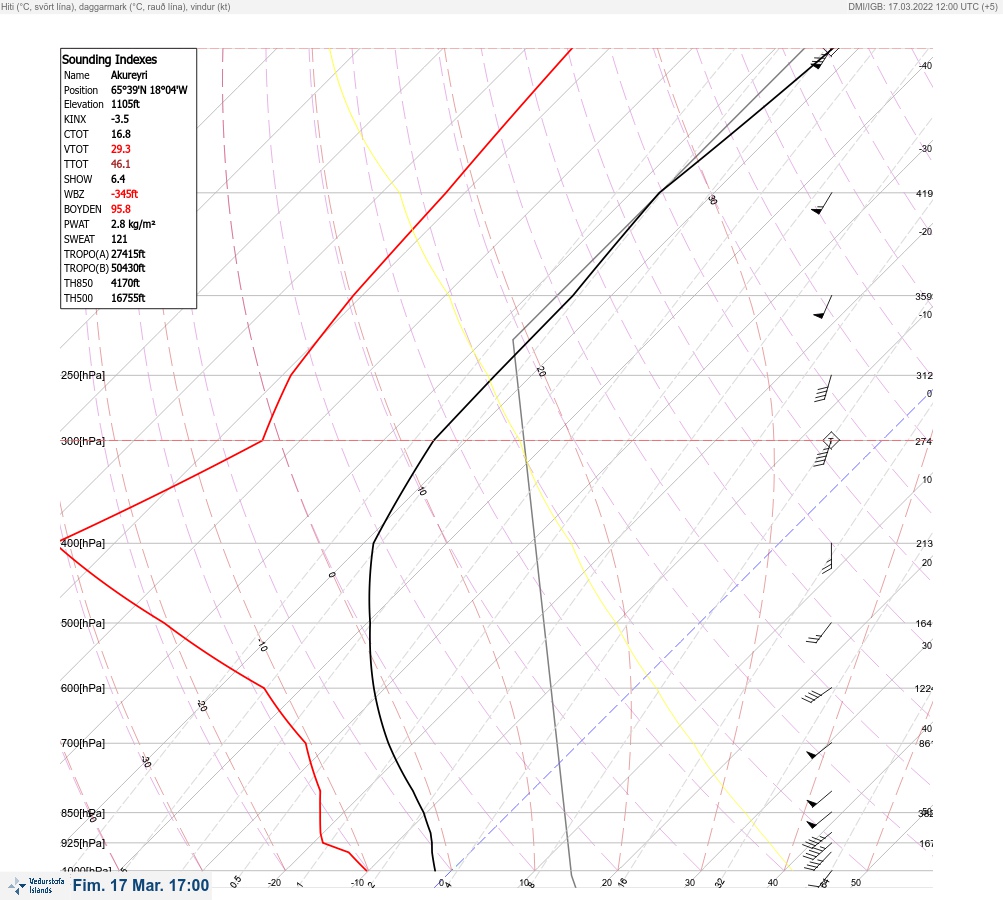This screenshot has height=900, width=1003.
Task: Select the station name 'Akureyri'
Action: (129, 75)
